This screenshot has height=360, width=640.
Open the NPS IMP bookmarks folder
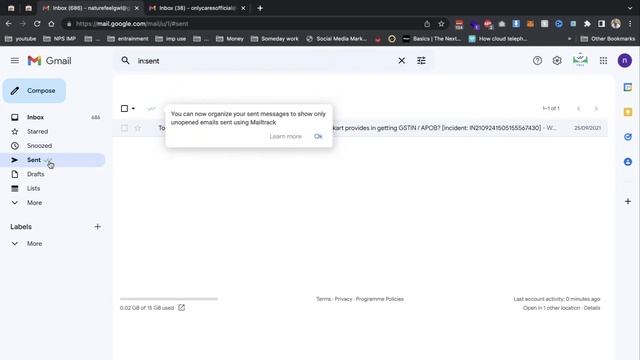(60, 39)
